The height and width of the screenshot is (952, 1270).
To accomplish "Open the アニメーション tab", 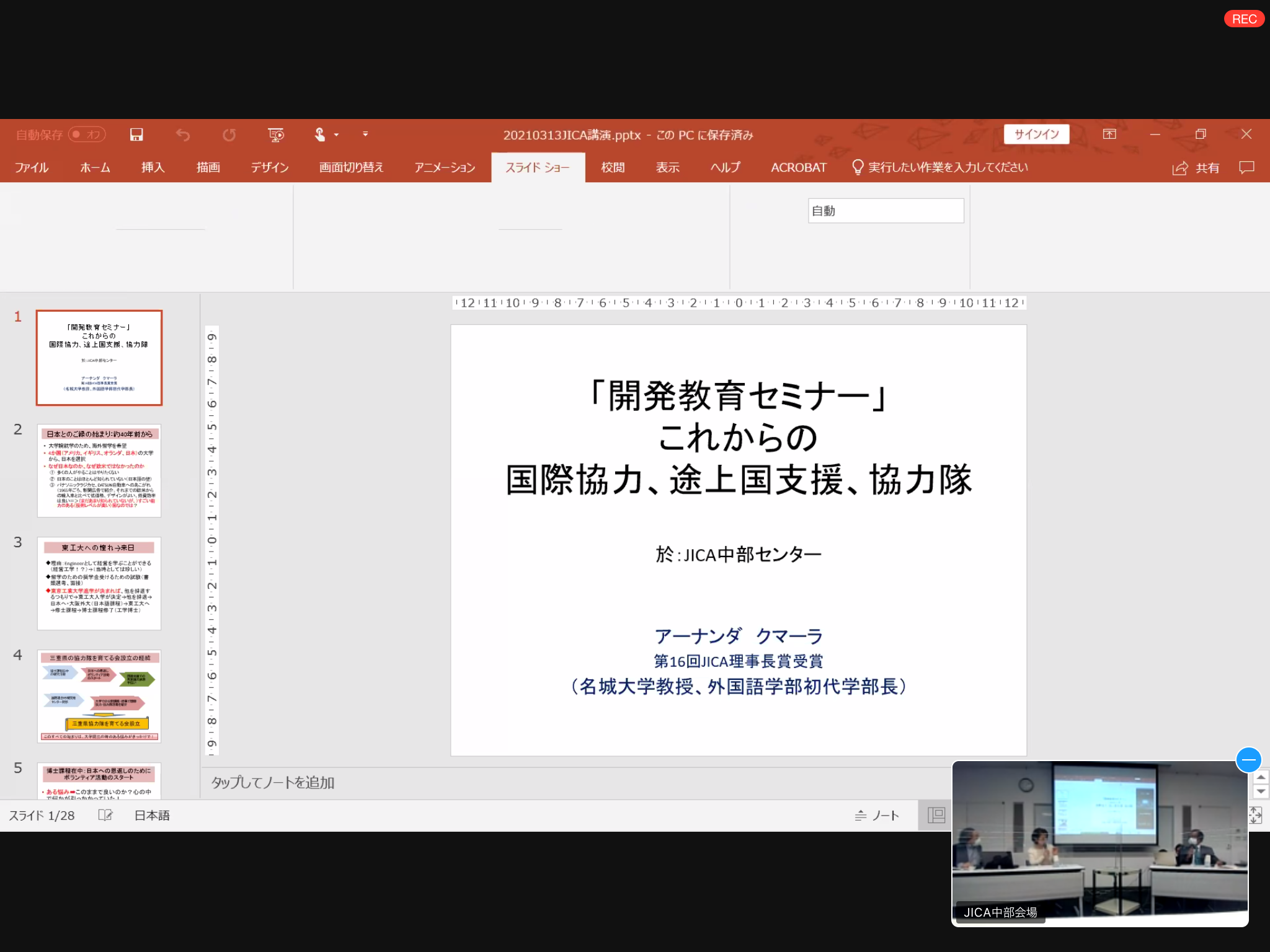I will point(445,167).
